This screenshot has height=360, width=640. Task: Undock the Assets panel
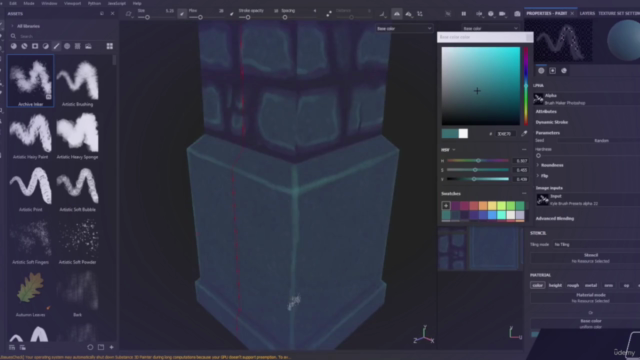[102, 13]
